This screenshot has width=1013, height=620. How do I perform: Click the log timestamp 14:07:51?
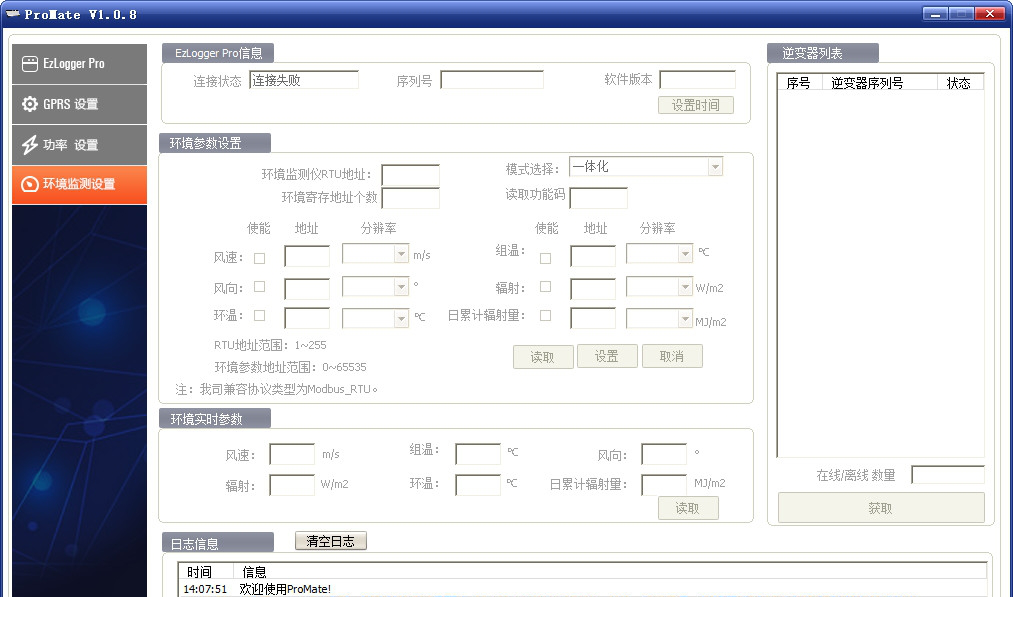pyautogui.click(x=205, y=589)
